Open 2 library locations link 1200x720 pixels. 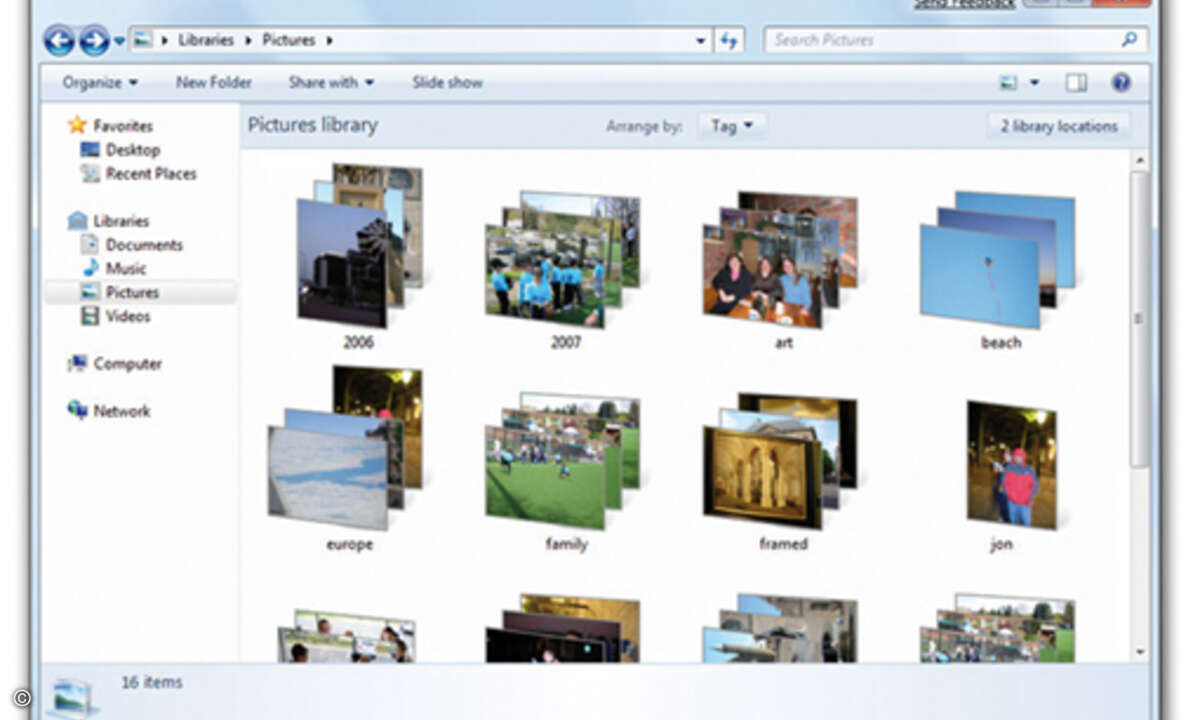[x=1058, y=126]
